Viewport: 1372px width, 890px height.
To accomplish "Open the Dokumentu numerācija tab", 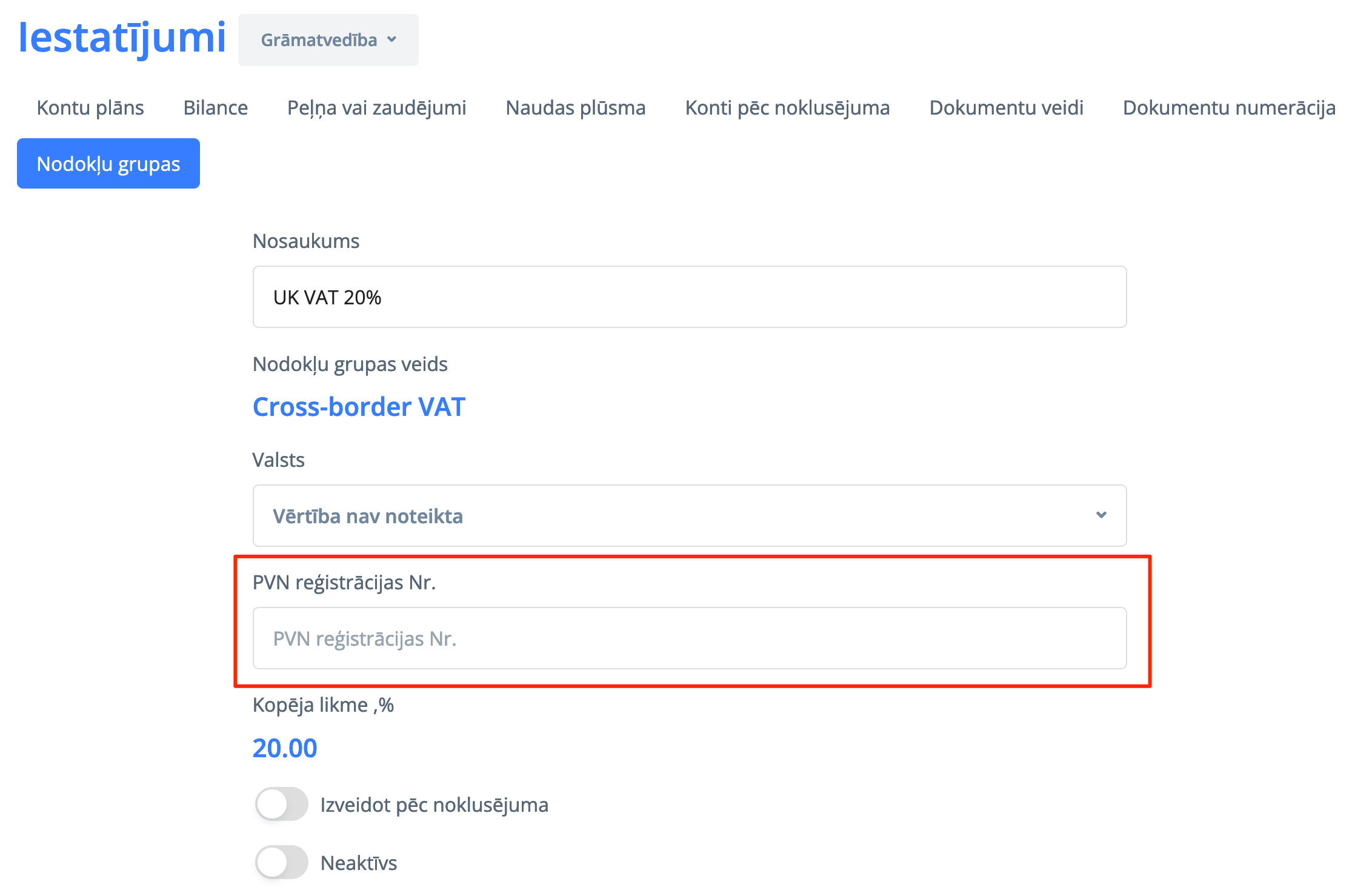I will click(x=1229, y=107).
